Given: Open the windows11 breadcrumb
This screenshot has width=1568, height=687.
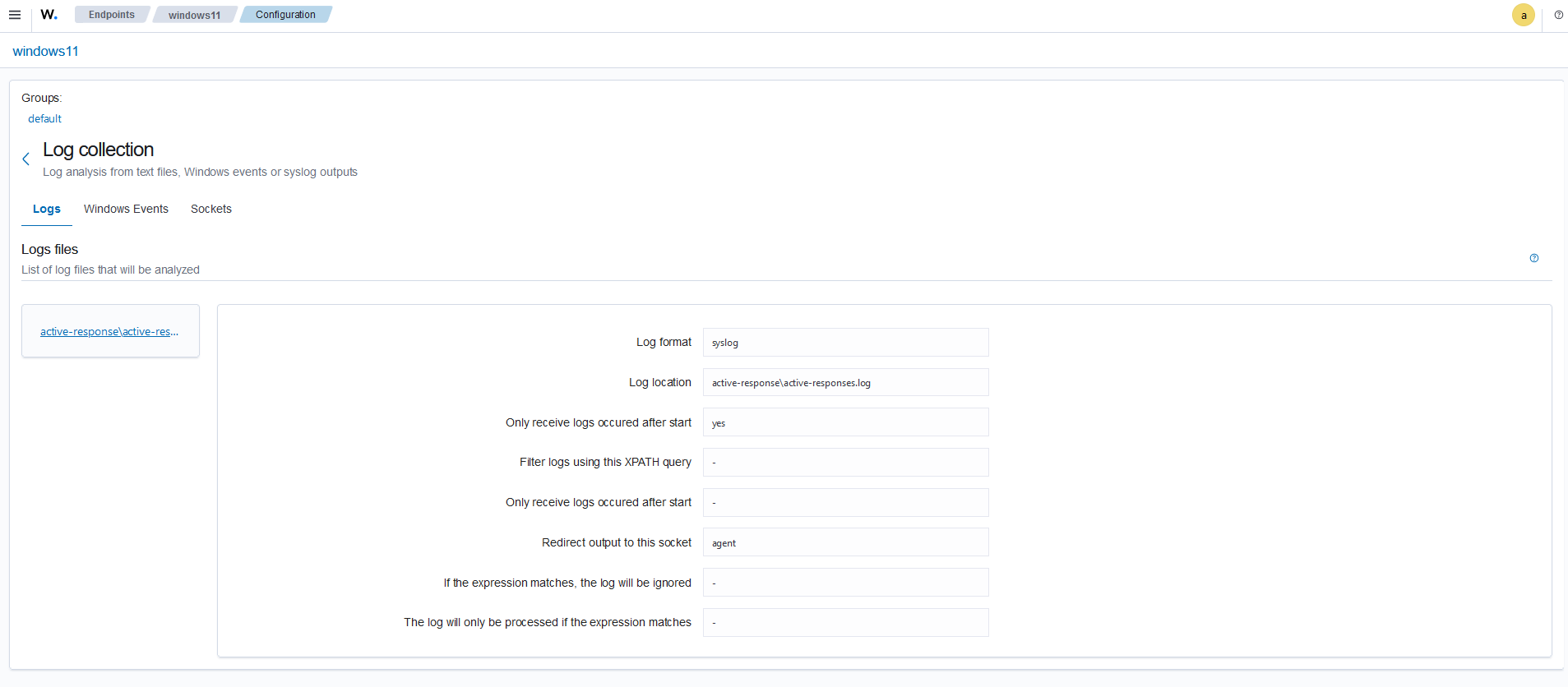Looking at the screenshot, I should (x=195, y=15).
